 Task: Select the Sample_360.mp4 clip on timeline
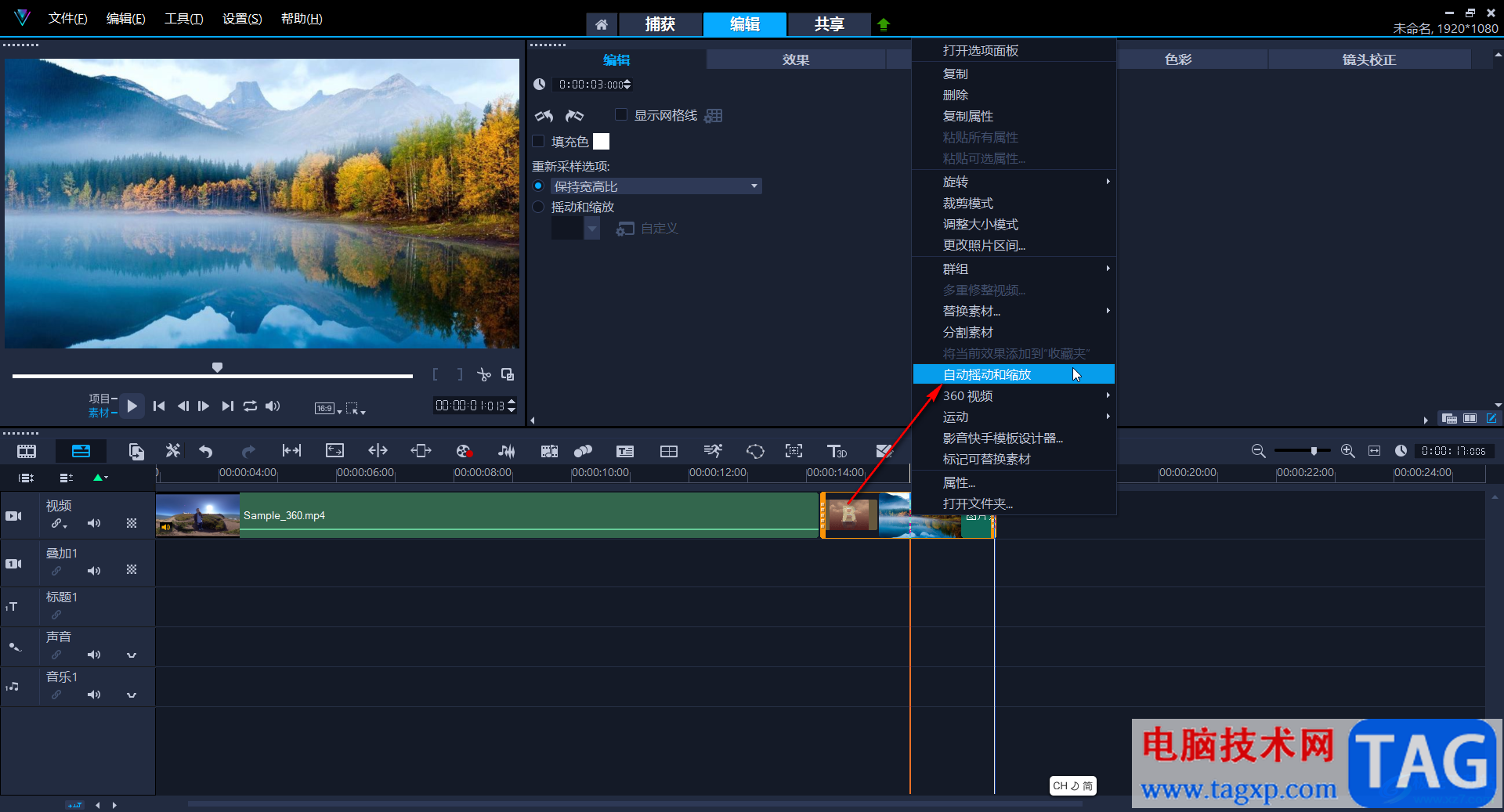point(487,515)
